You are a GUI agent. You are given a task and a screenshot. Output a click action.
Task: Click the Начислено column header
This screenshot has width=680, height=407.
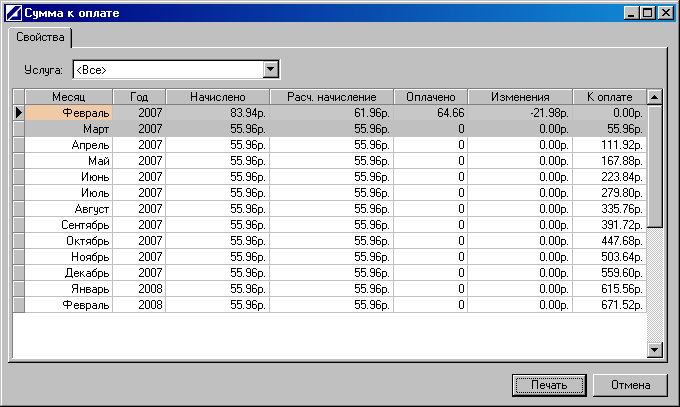[217, 97]
